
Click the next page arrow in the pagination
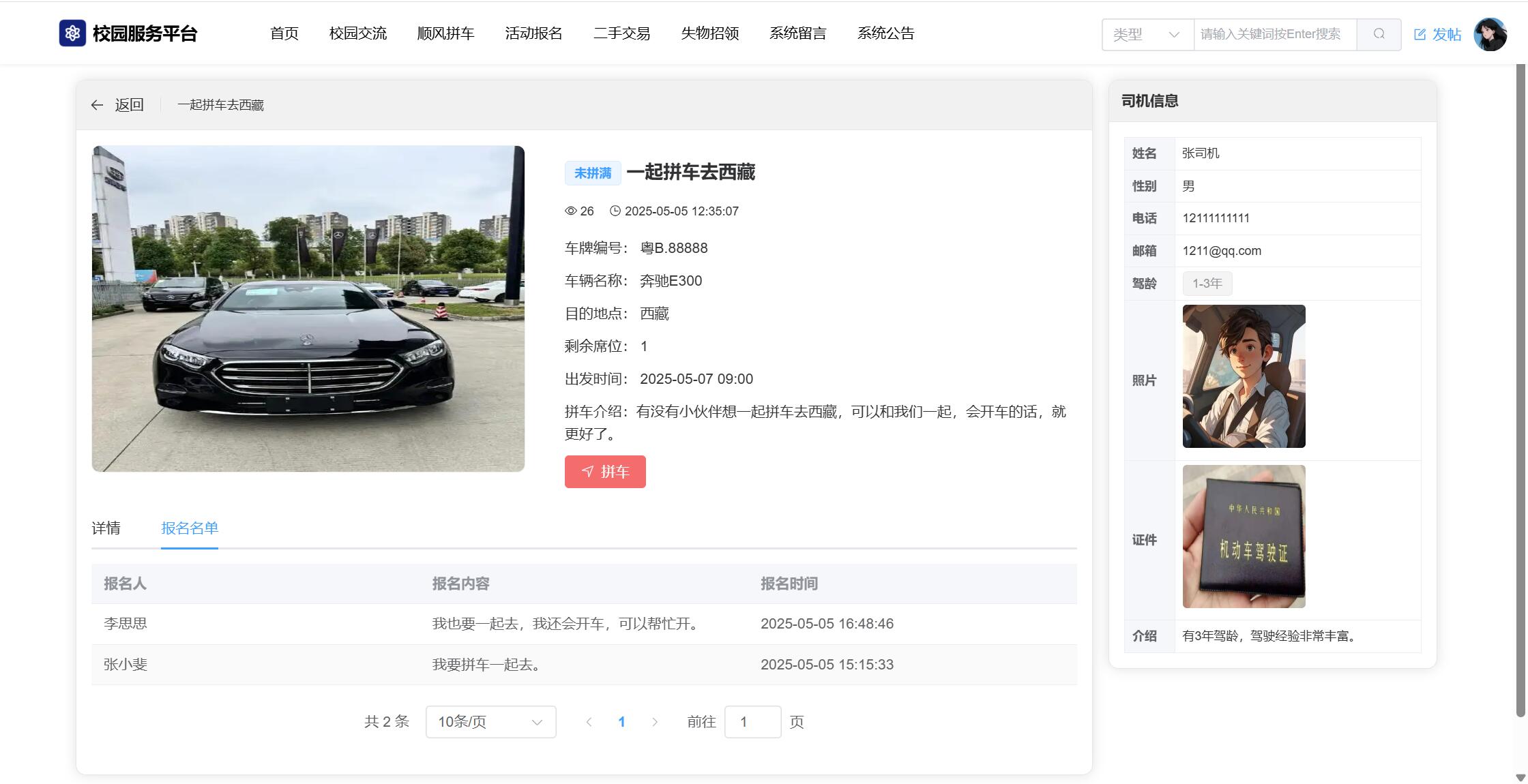click(654, 722)
